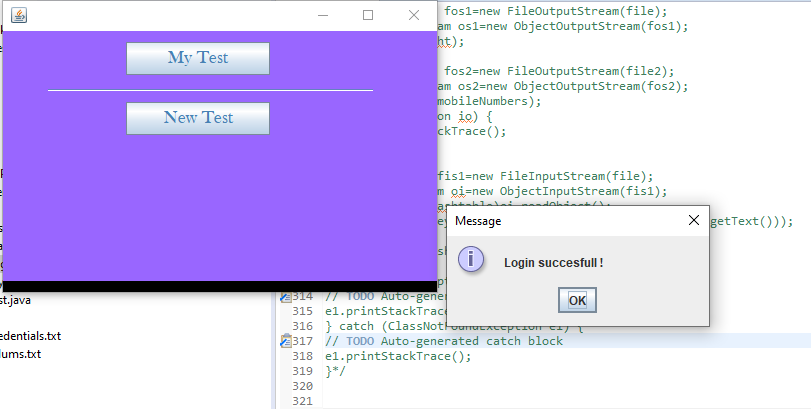811x409 pixels.
Task: Click the New Test button
Action: coord(198,118)
